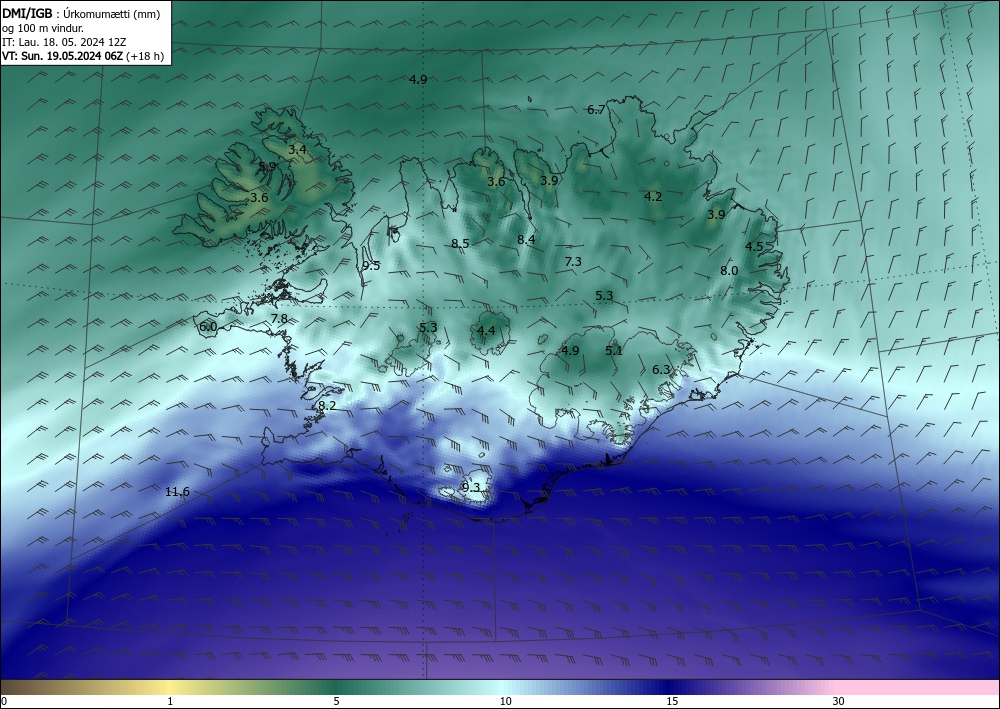Select the 6.0 value on the peninsula tip
1000x709 pixels.
click(208, 327)
